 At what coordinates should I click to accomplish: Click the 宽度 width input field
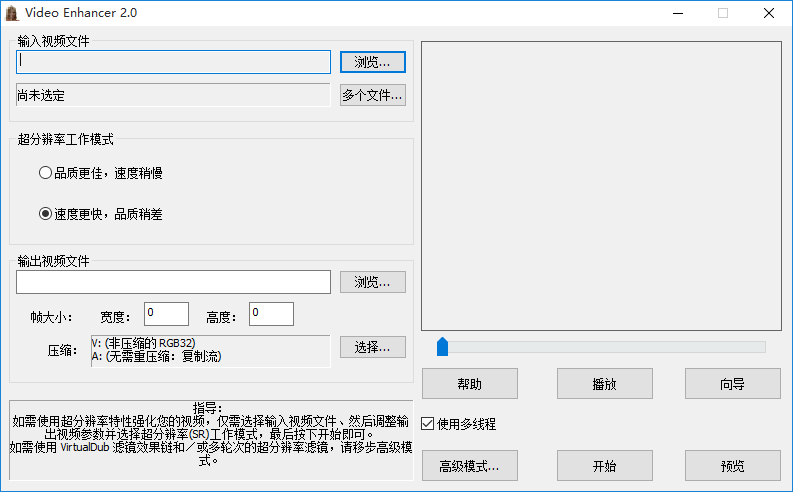(166, 314)
